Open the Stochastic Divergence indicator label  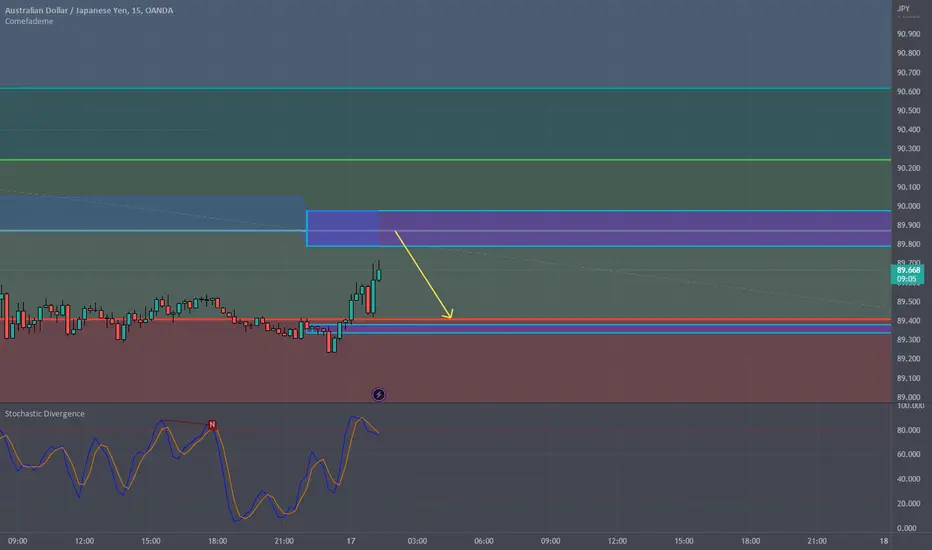pyautogui.click(x=45, y=414)
